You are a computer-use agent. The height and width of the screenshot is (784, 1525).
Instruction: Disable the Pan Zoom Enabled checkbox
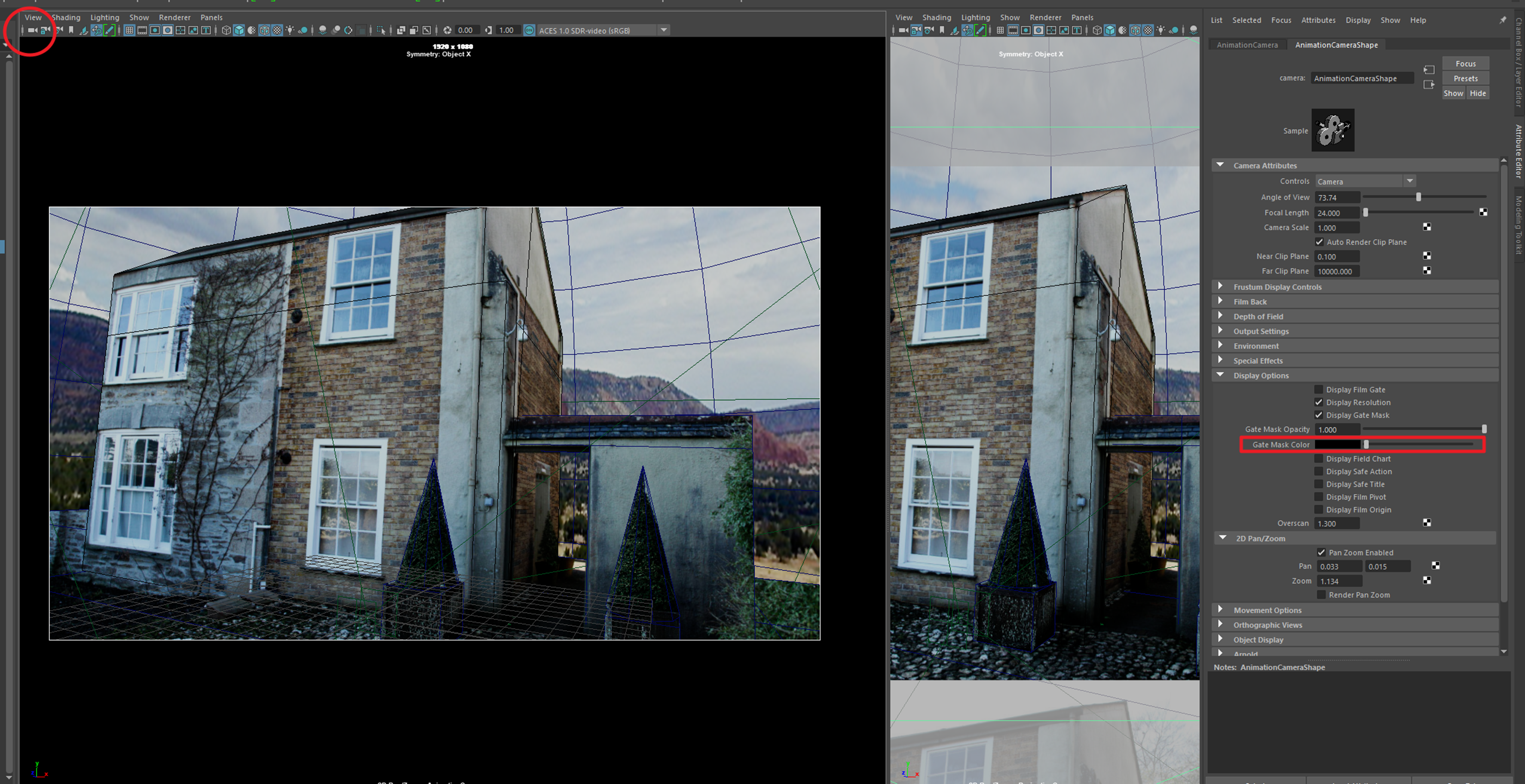click(x=1321, y=552)
